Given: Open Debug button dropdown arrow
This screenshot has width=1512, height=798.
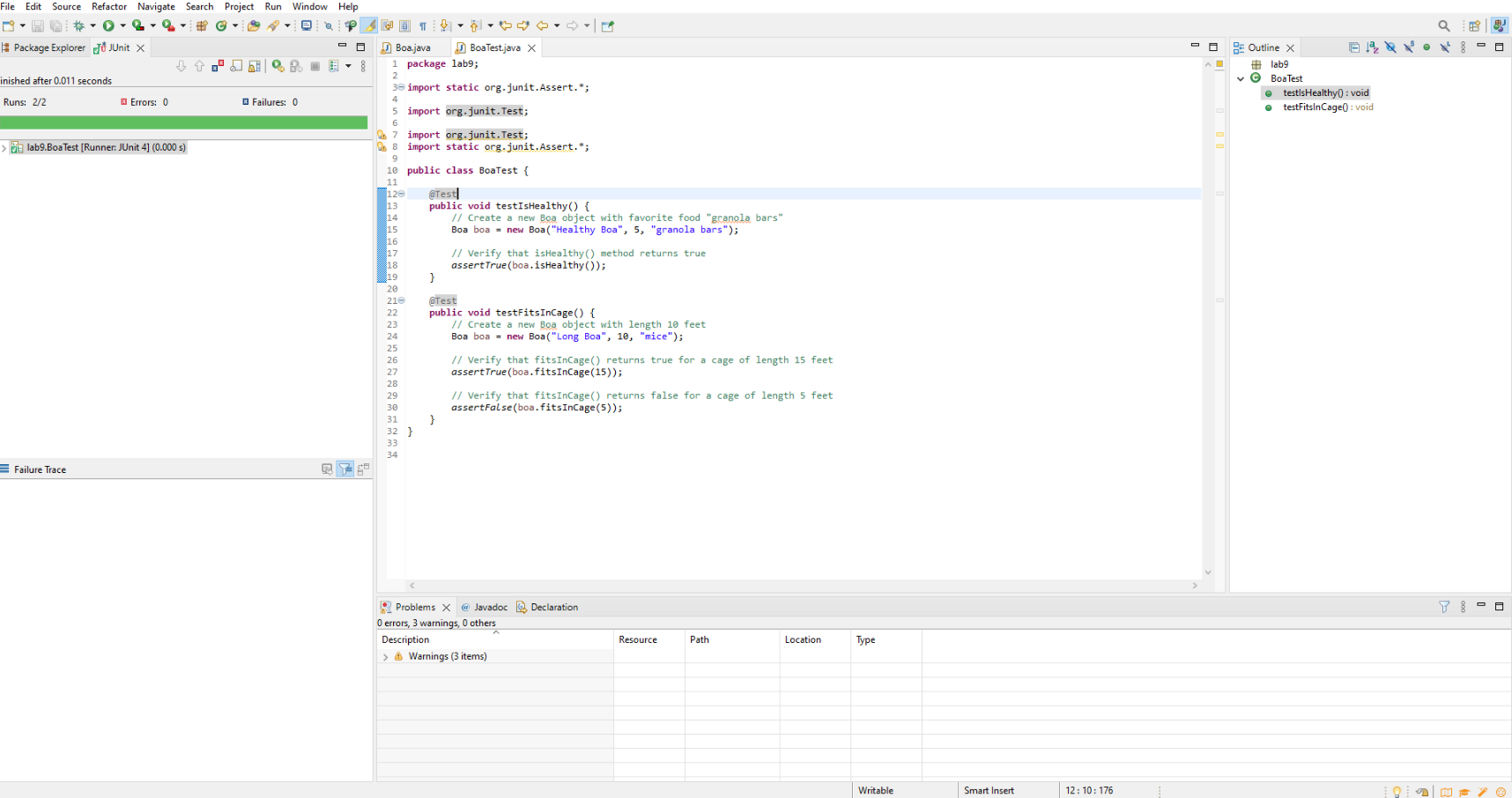Looking at the screenshot, I should click(93, 26).
